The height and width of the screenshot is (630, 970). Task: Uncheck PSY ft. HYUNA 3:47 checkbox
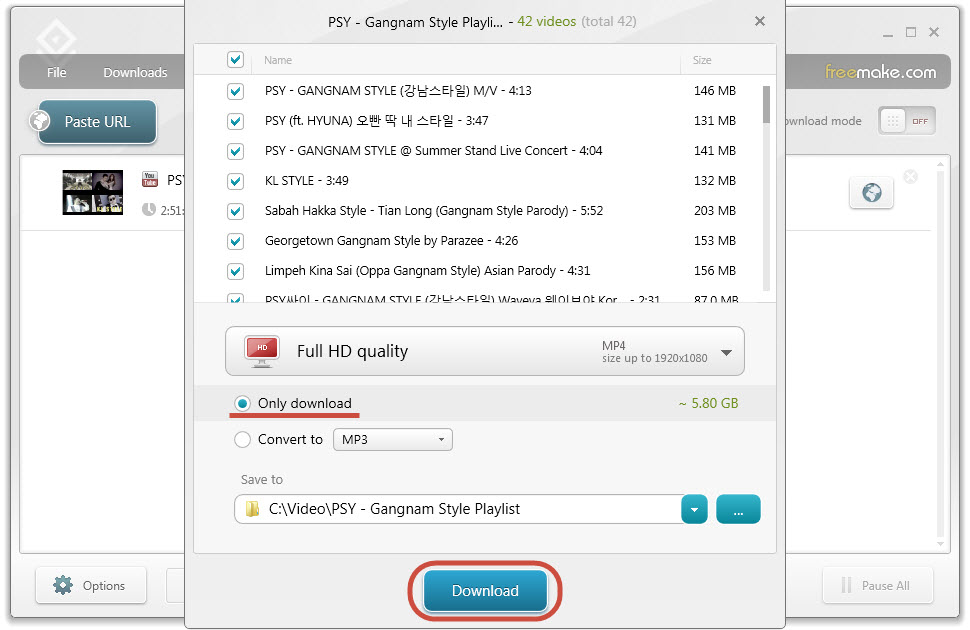point(235,121)
